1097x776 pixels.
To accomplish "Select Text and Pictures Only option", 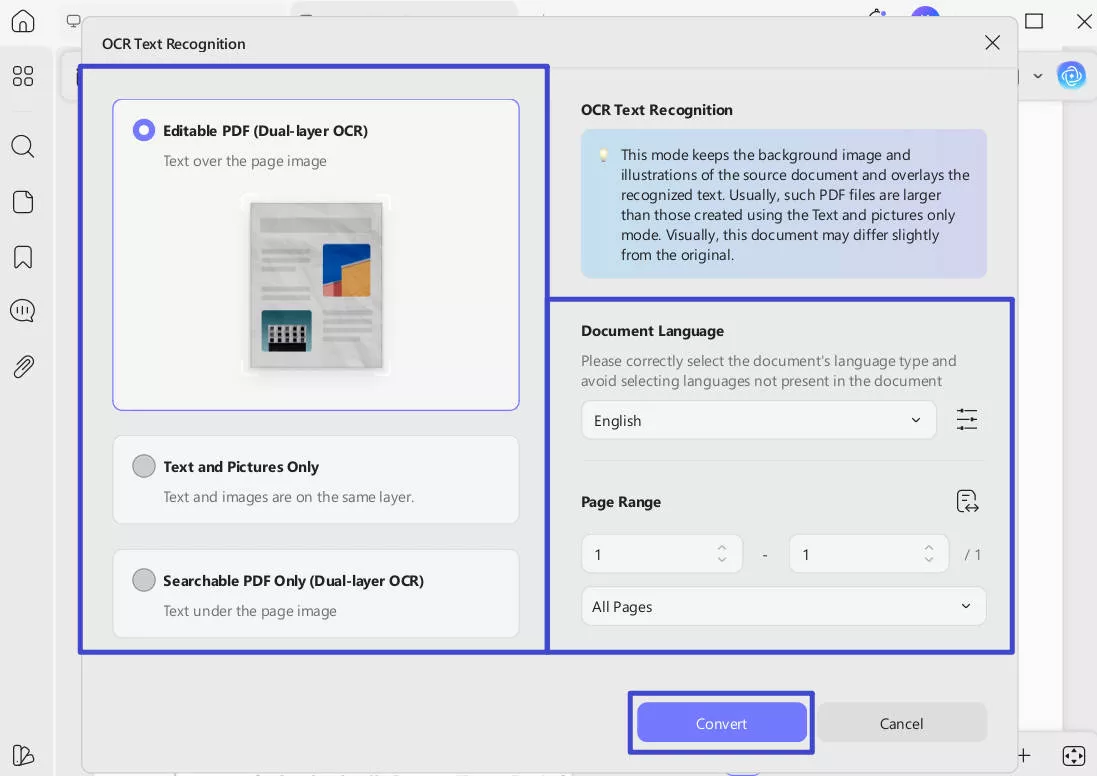I will coord(144,467).
